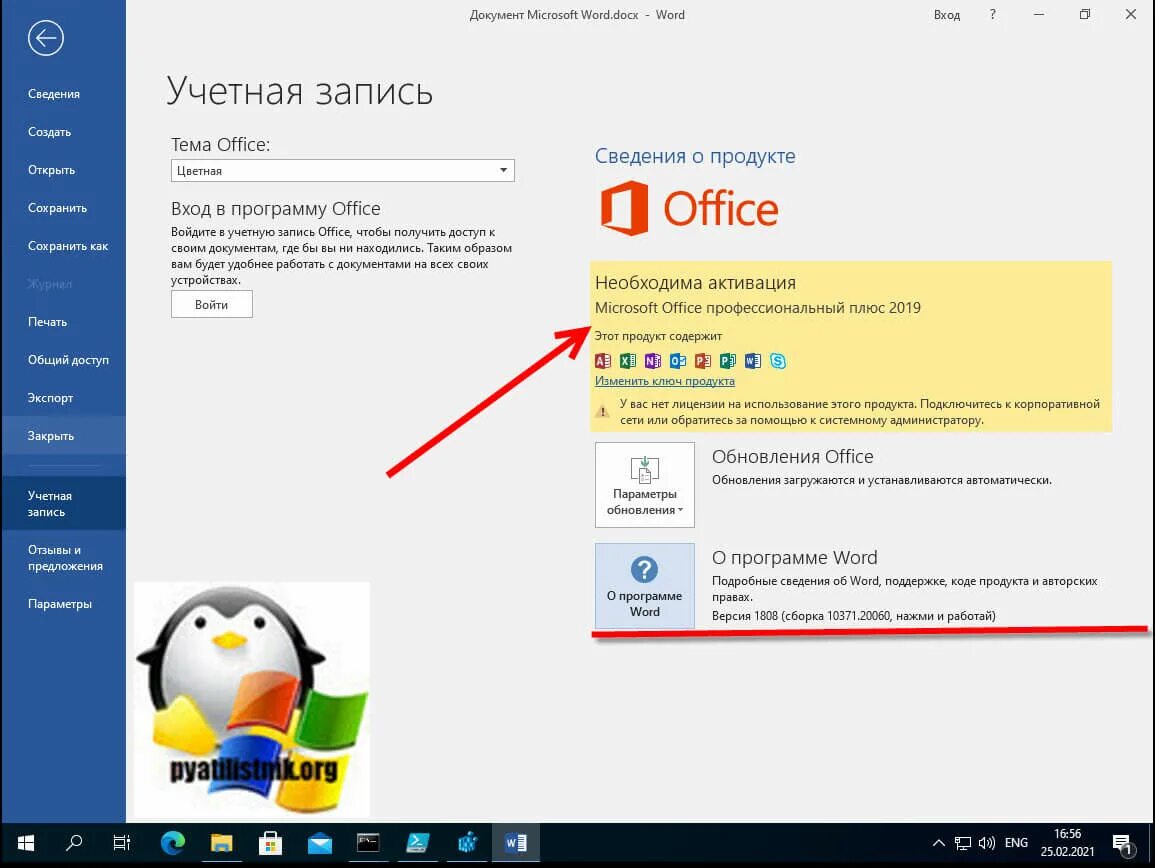Switch to PowerShell on the taskbar
The width and height of the screenshot is (1155, 868).
418,842
